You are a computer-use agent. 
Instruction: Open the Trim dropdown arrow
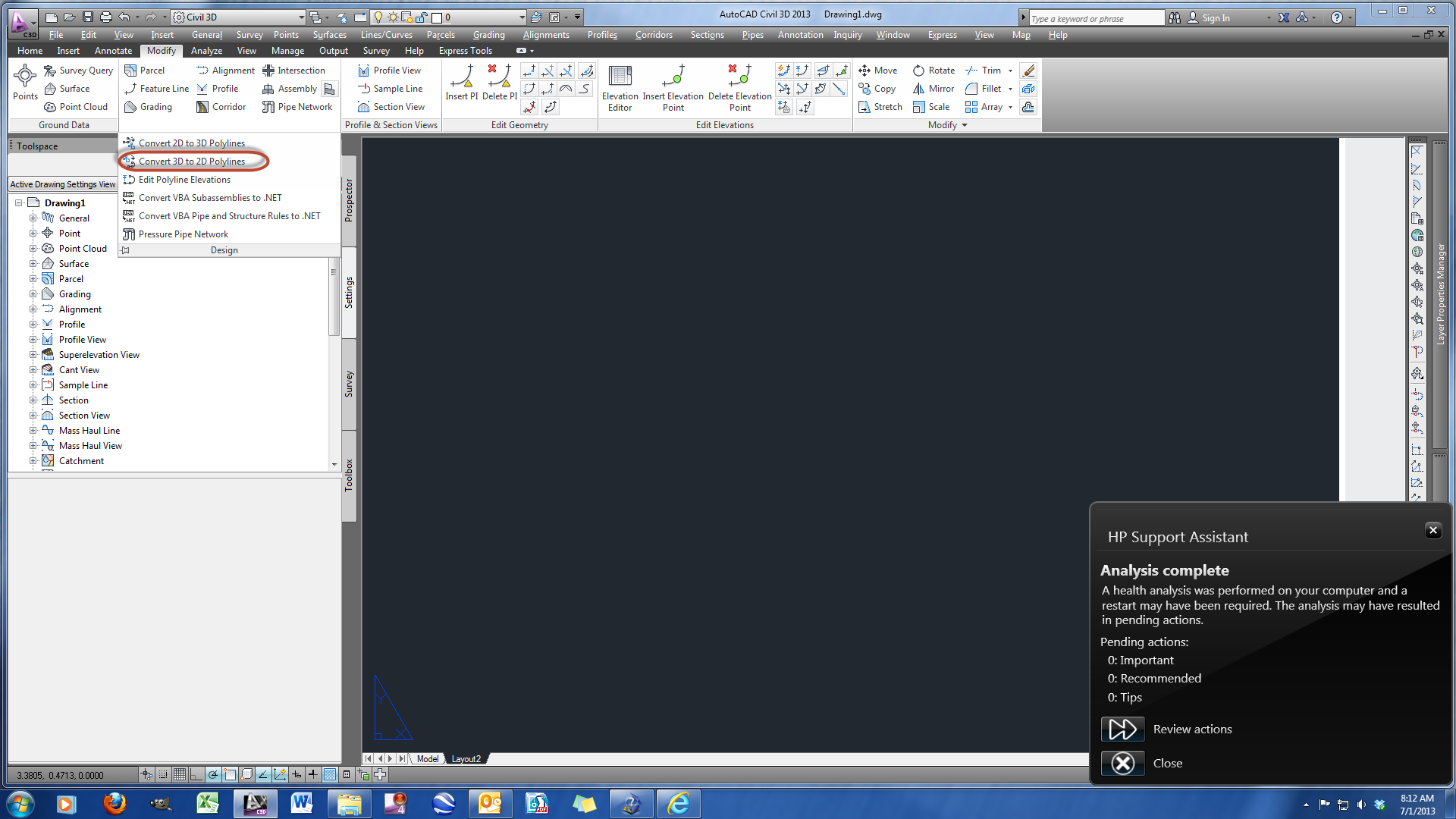pyautogui.click(x=1010, y=71)
